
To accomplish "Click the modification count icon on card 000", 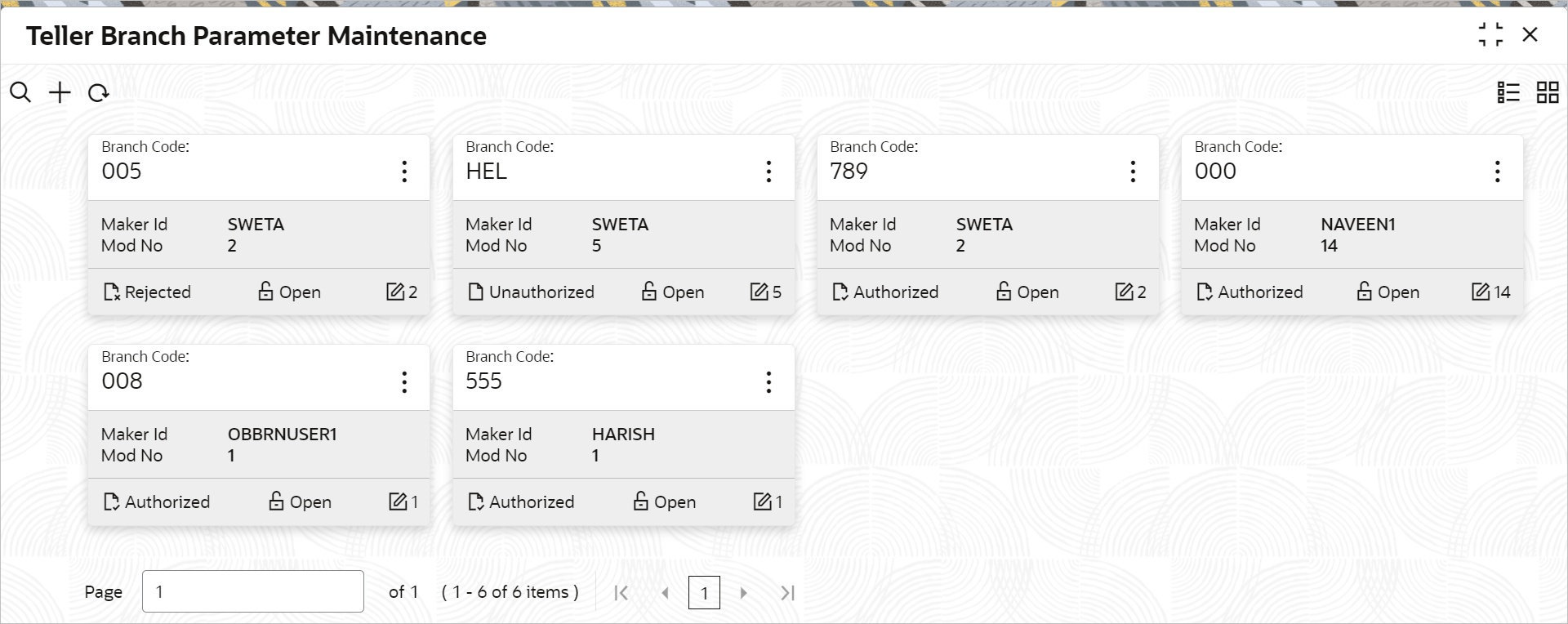I will point(1480,292).
